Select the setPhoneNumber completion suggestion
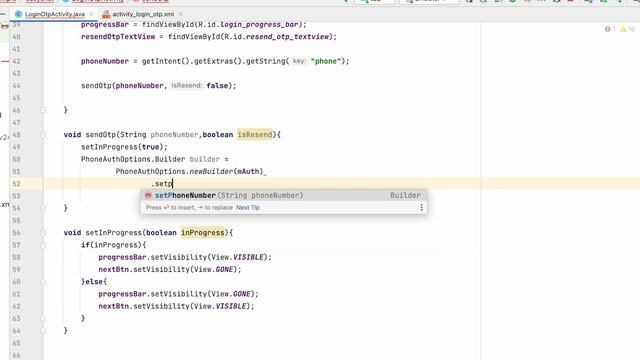The width and height of the screenshot is (640, 360). click(x=284, y=196)
